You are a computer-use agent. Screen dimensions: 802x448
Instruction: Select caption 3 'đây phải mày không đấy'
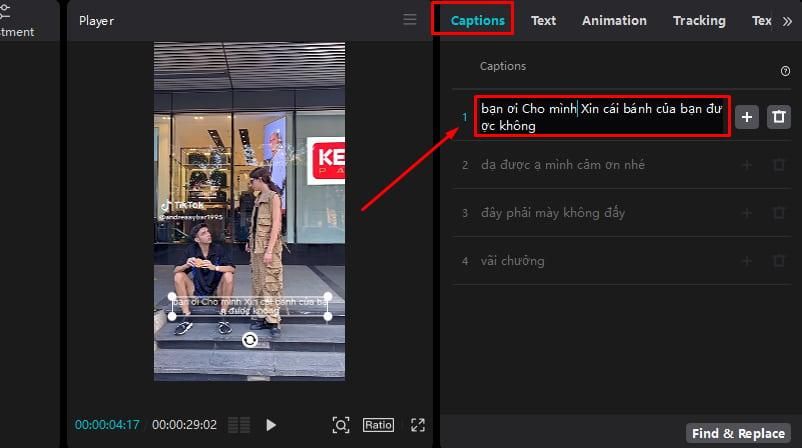click(x=553, y=213)
